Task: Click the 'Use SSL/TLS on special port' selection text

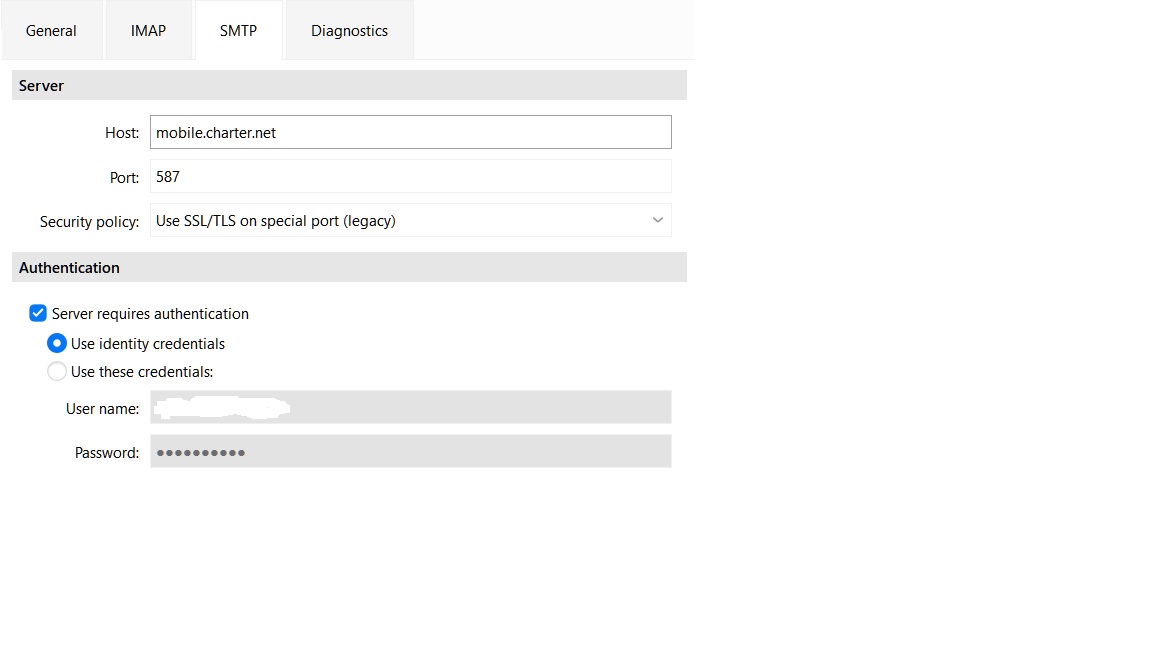Action: pyautogui.click(x=276, y=221)
